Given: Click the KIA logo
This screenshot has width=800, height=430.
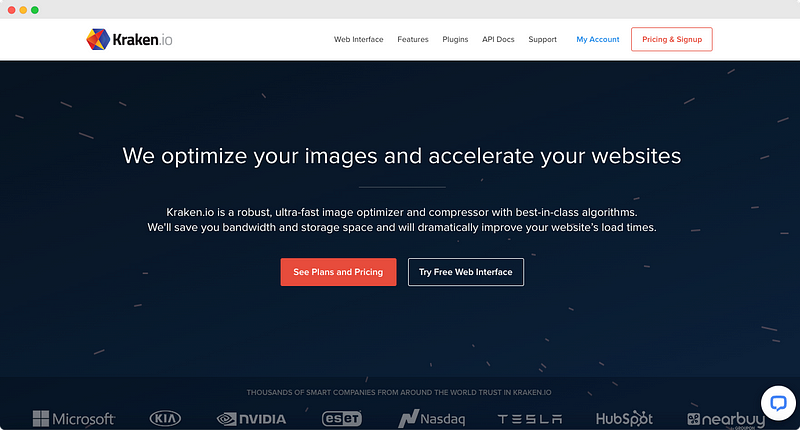Looking at the screenshot, I should pyautogui.click(x=165, y=419).
